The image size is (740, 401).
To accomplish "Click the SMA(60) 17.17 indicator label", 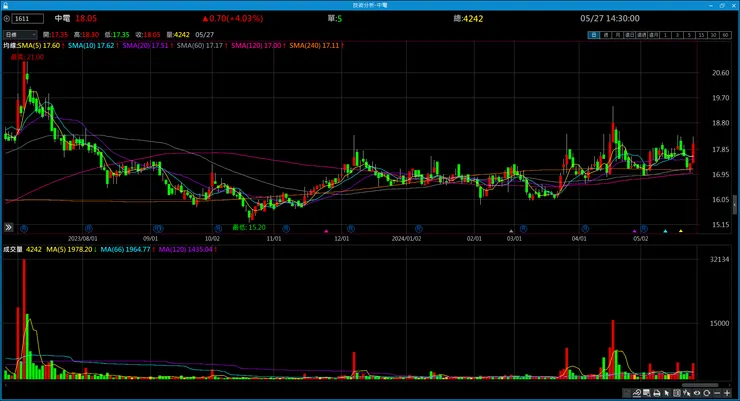I will point(200,45).
